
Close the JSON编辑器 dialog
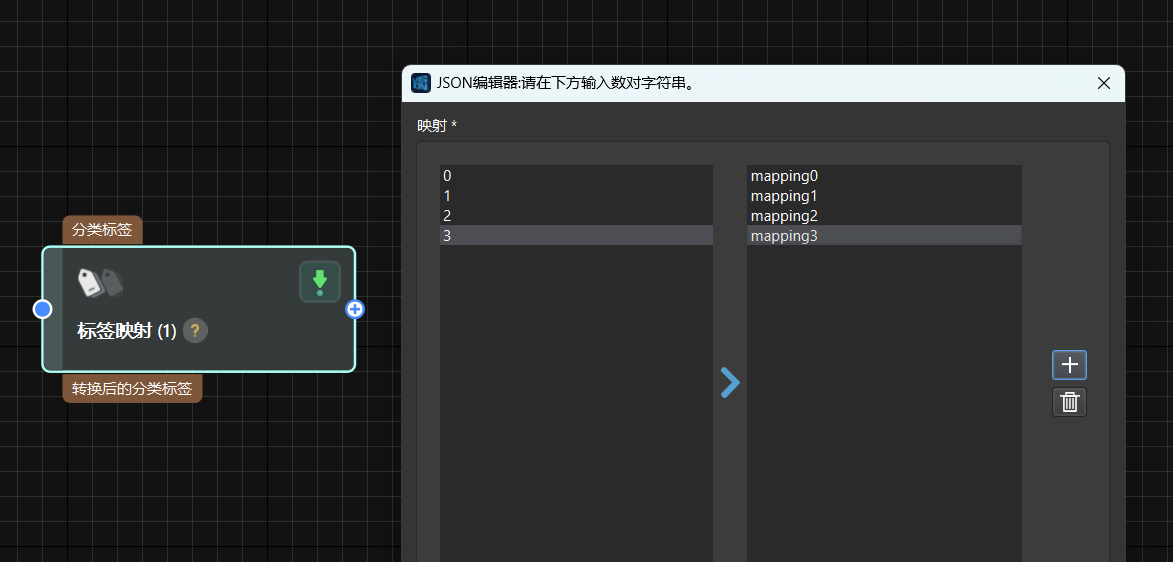[1104, 83]
